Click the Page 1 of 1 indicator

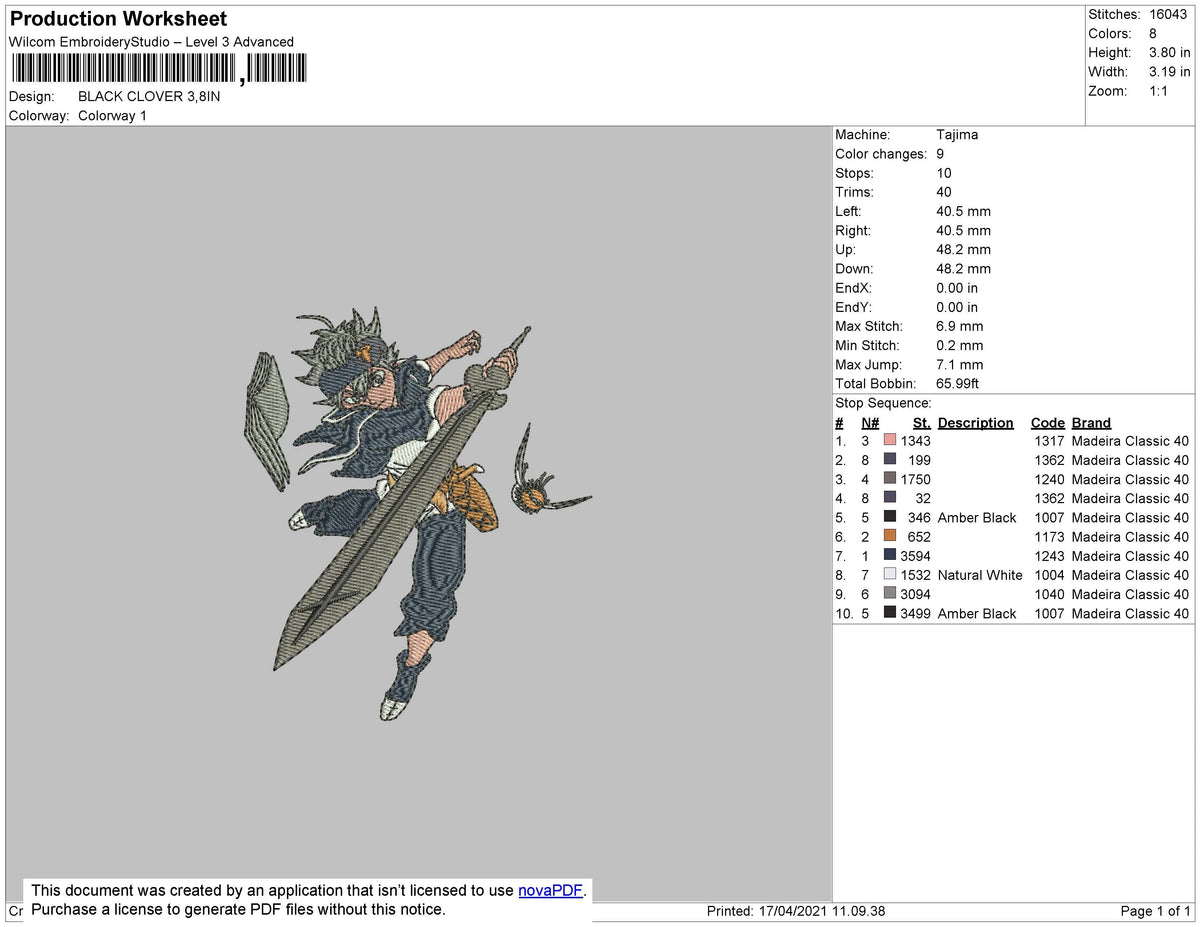point(1156,911)
